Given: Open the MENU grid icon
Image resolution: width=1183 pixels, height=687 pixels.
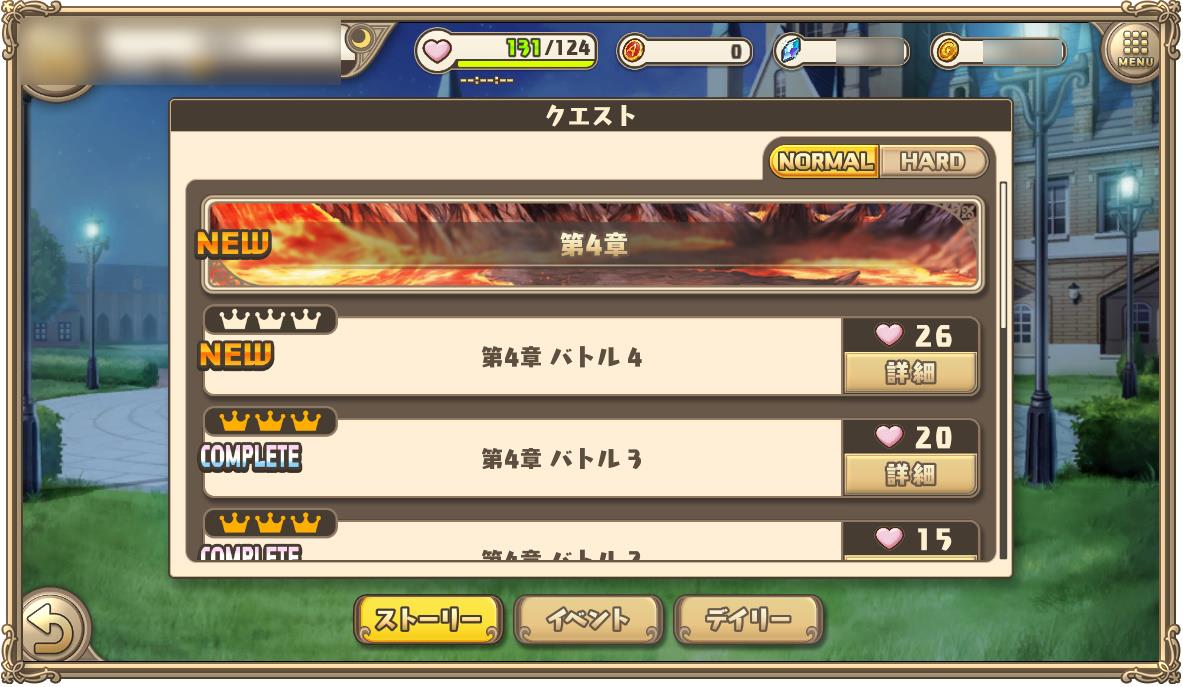Looking at the screenshot, I should pos(1135,50).
